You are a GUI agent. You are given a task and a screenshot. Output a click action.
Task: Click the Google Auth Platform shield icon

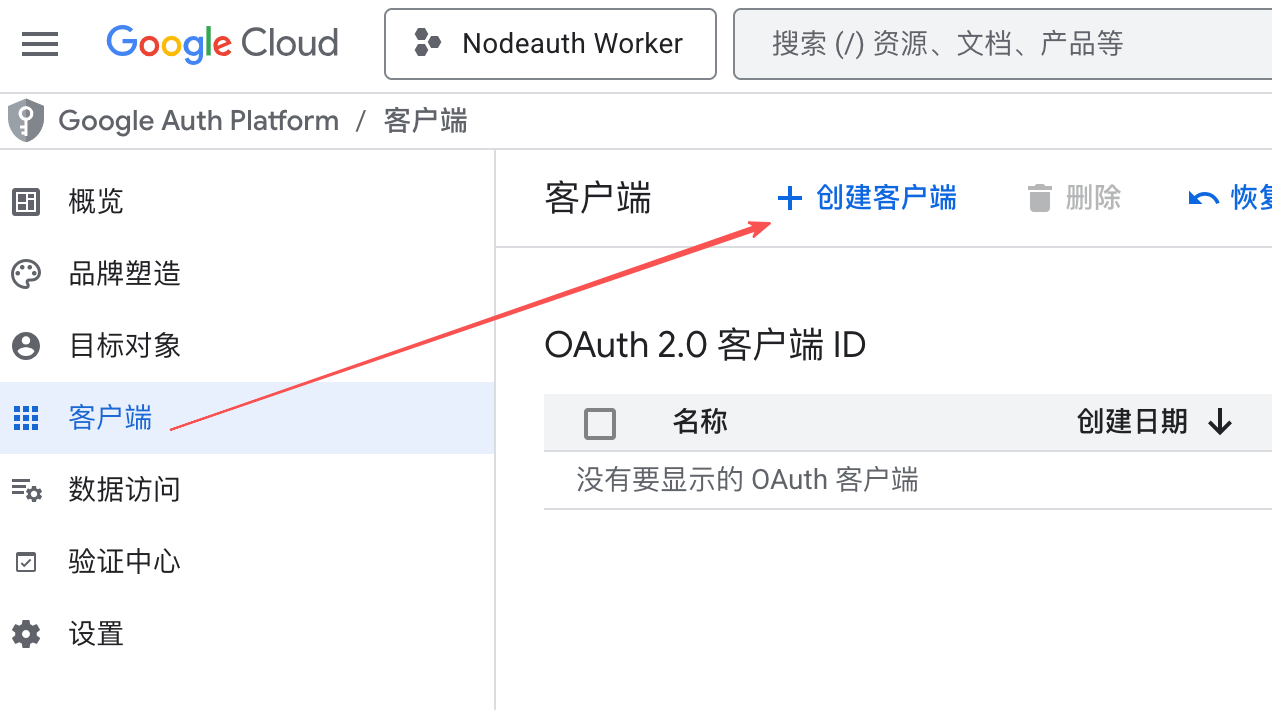tap(26, 121)
